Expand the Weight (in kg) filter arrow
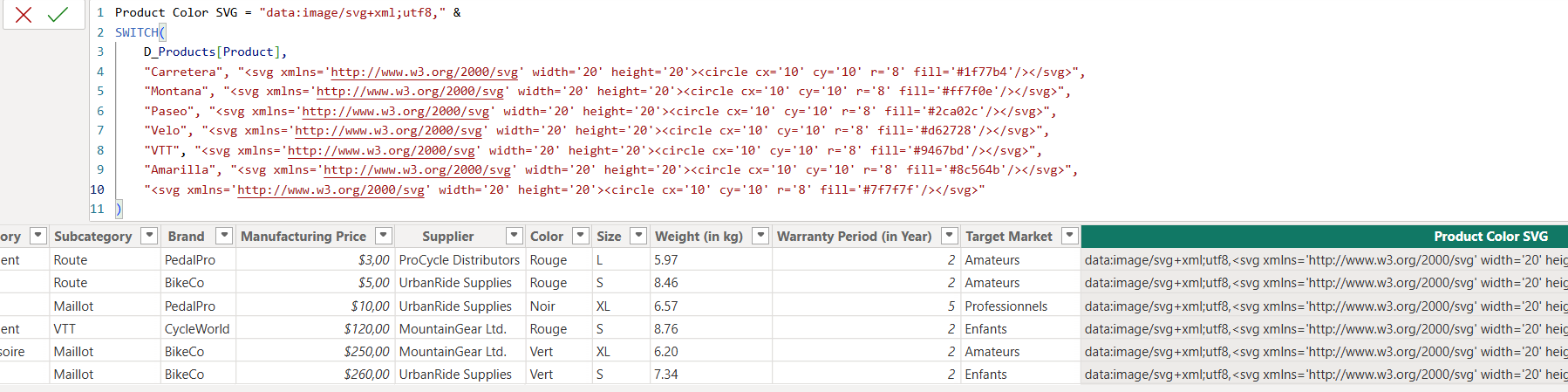1568x392 pixels. (760, 236)
